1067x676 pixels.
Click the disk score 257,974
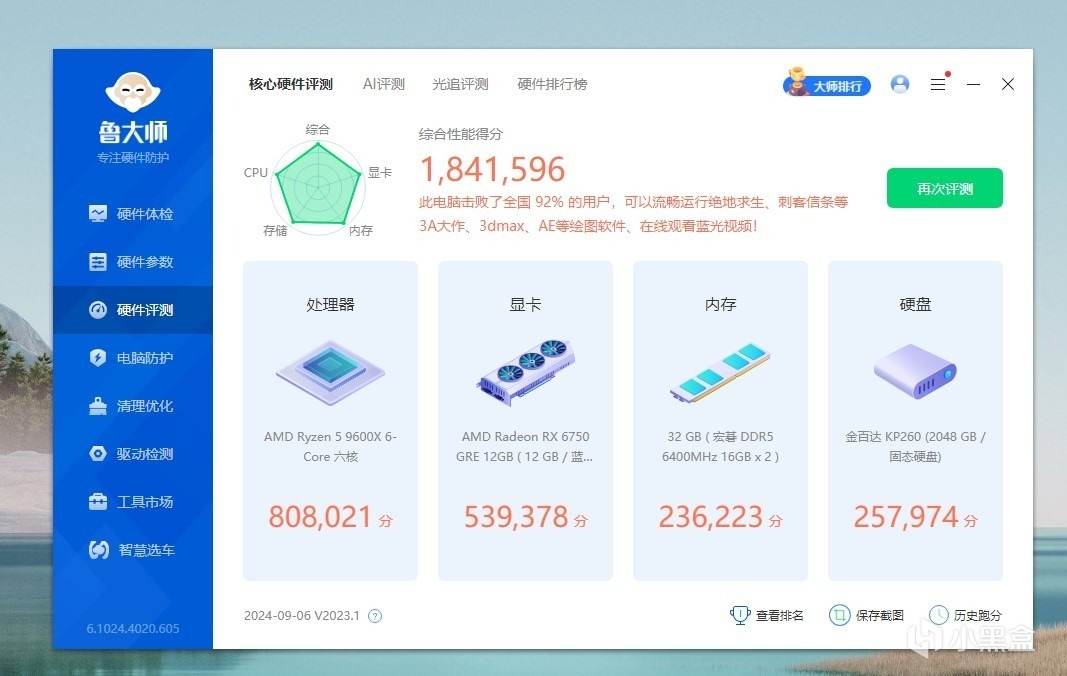(906, 517)
